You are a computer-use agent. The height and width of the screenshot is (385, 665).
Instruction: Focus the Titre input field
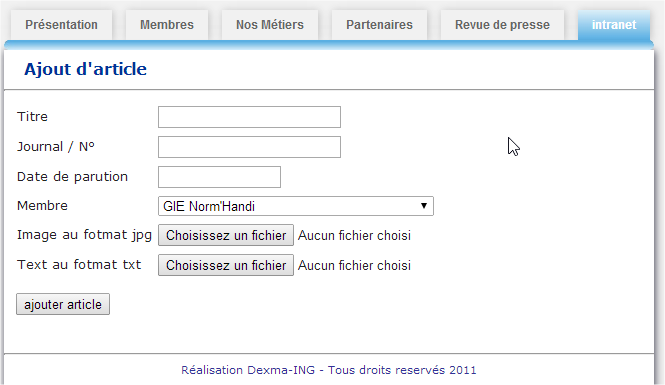249,117
